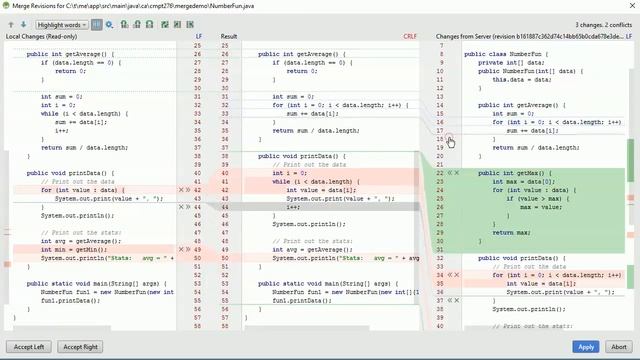Image resolution: width=640 pixels, height=360 pixels.
Task: Click the first green compare-contents icon
Action: coord(165,25)
